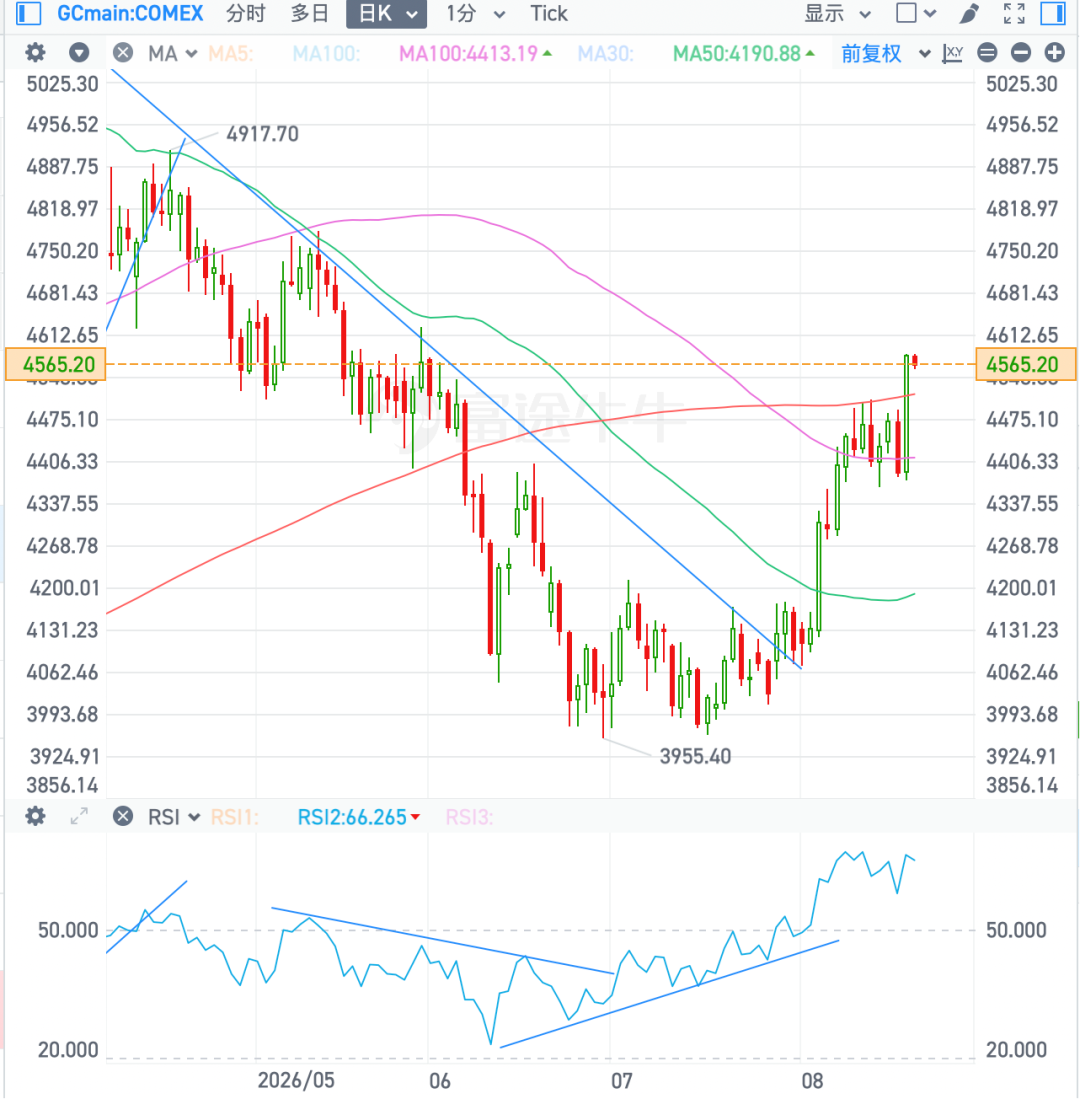Click the right 4565.20 current price tag
Screen dimensions: 1080x1099
[x=1025, y=364]
